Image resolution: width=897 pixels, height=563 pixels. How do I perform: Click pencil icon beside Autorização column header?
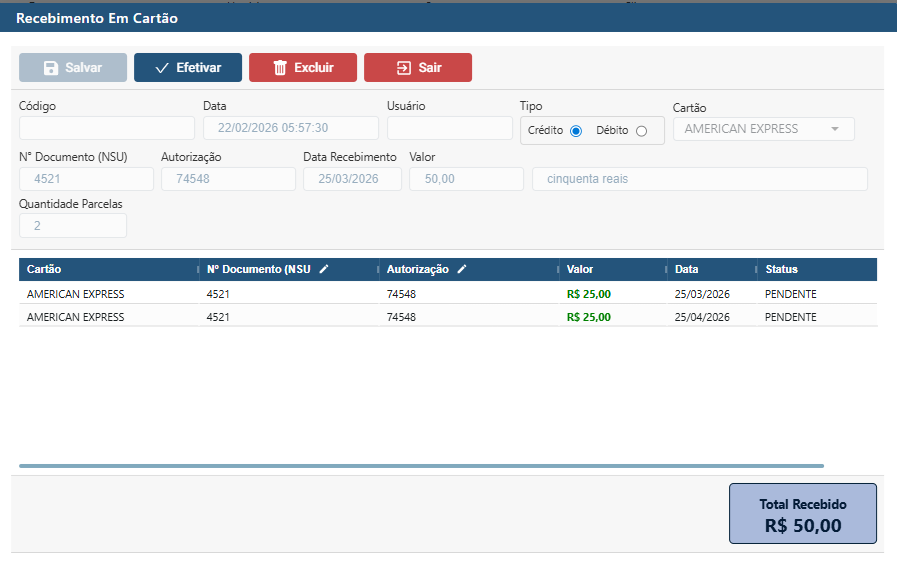click(460, 269)
